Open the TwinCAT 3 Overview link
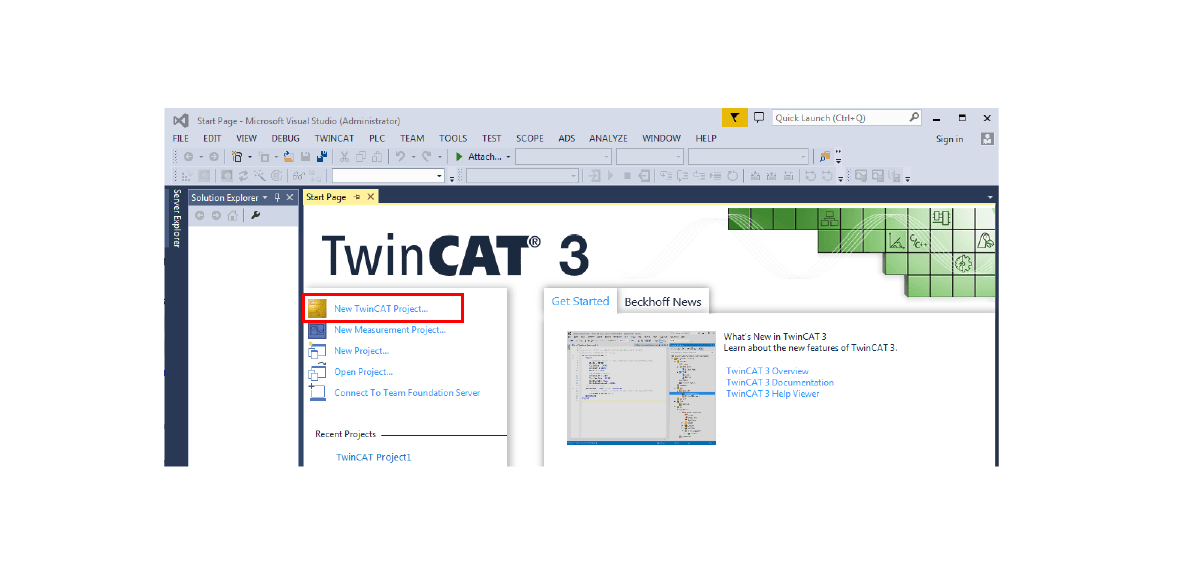 pos(768,371)
